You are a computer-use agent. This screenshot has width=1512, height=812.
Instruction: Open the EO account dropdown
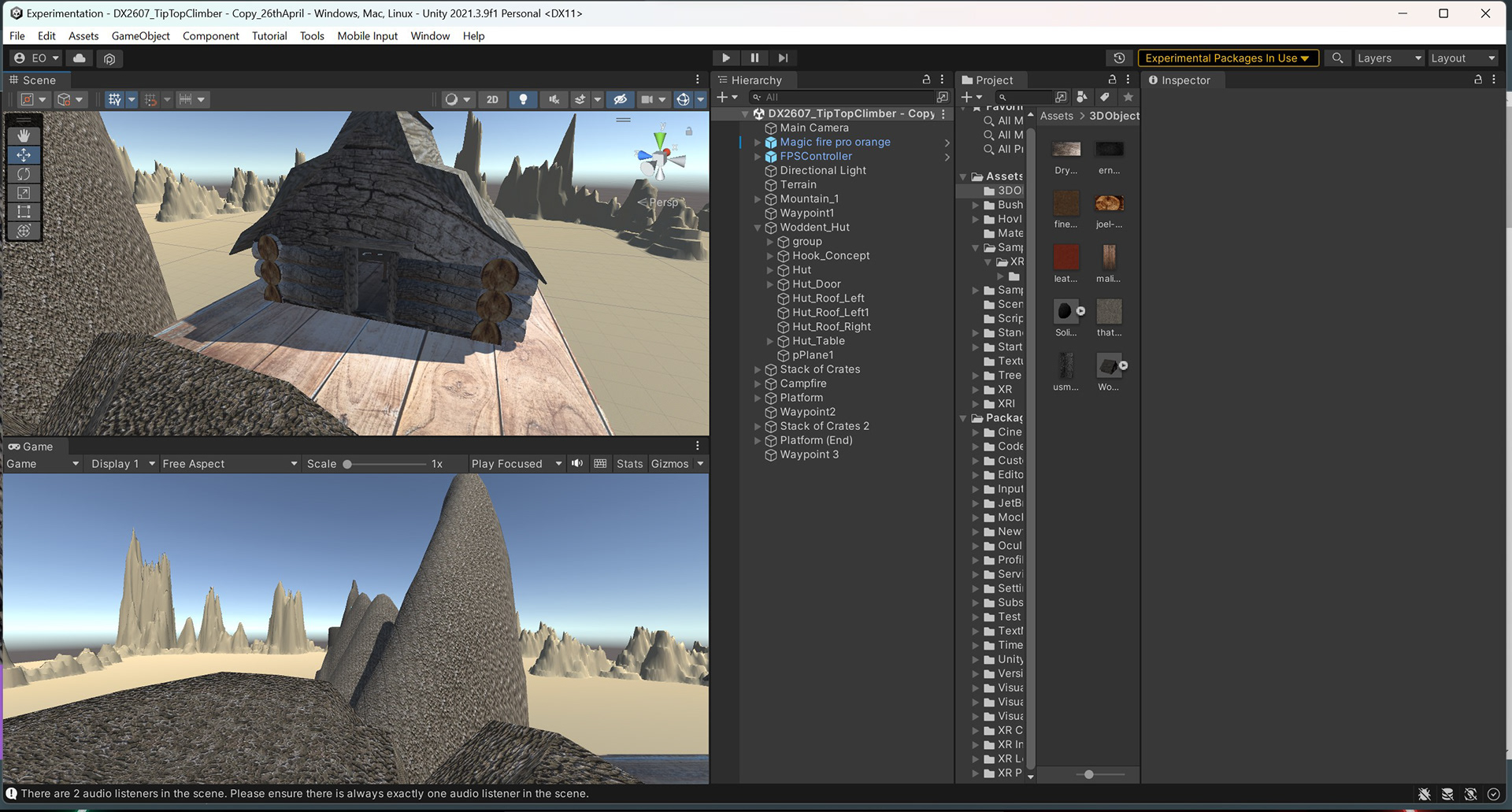point(36,58)
